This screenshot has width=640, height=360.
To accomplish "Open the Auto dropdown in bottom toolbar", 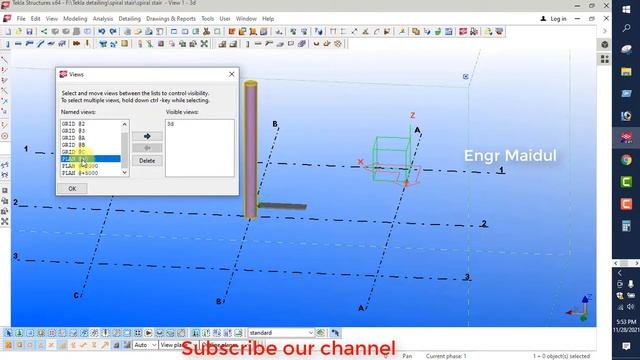I will (145, 345).
